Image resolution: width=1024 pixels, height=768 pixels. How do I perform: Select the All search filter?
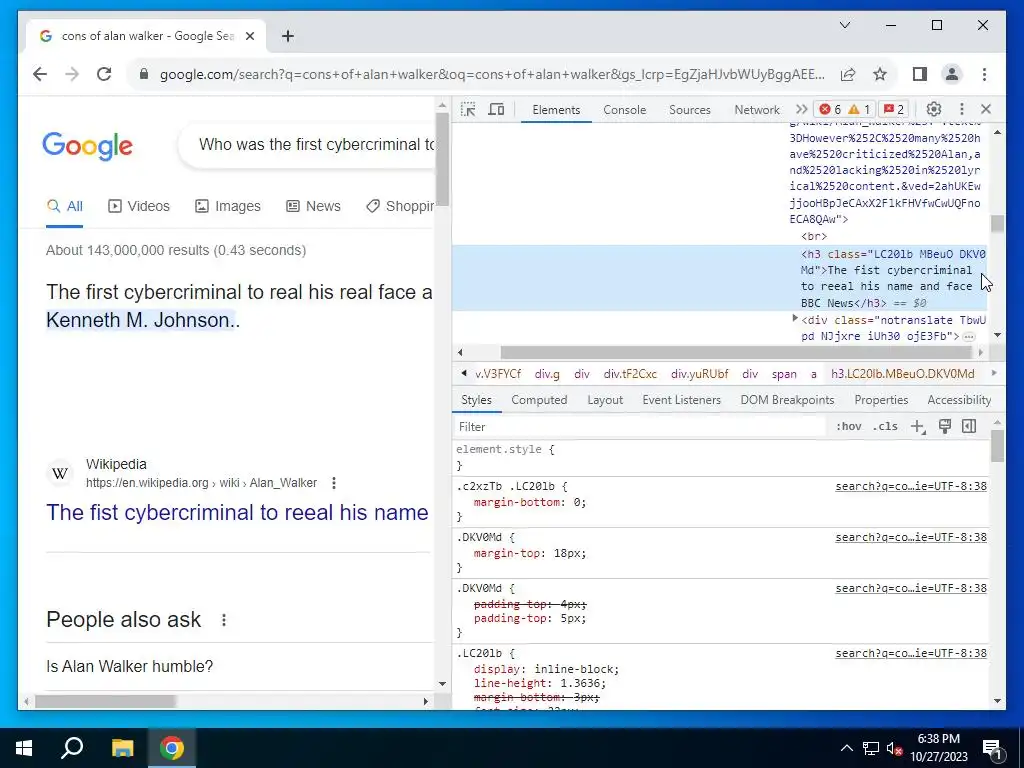click(65, 206)
